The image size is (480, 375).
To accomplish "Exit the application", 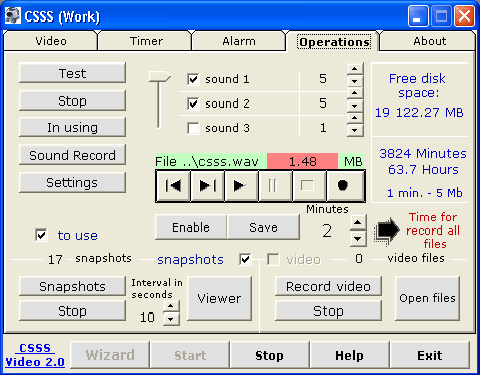I will pos(430,355).
